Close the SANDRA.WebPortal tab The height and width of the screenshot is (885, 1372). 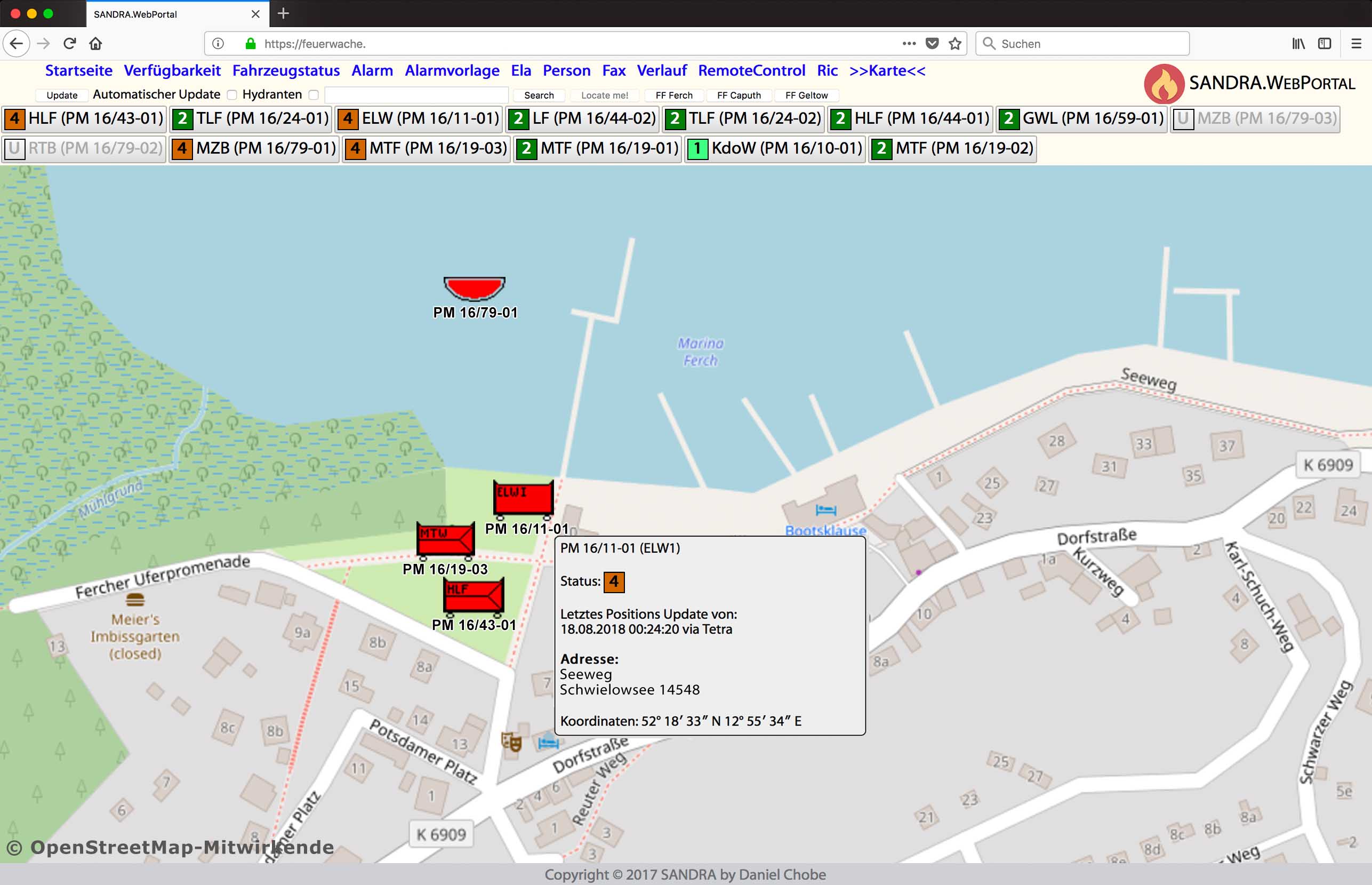point(255,14)
